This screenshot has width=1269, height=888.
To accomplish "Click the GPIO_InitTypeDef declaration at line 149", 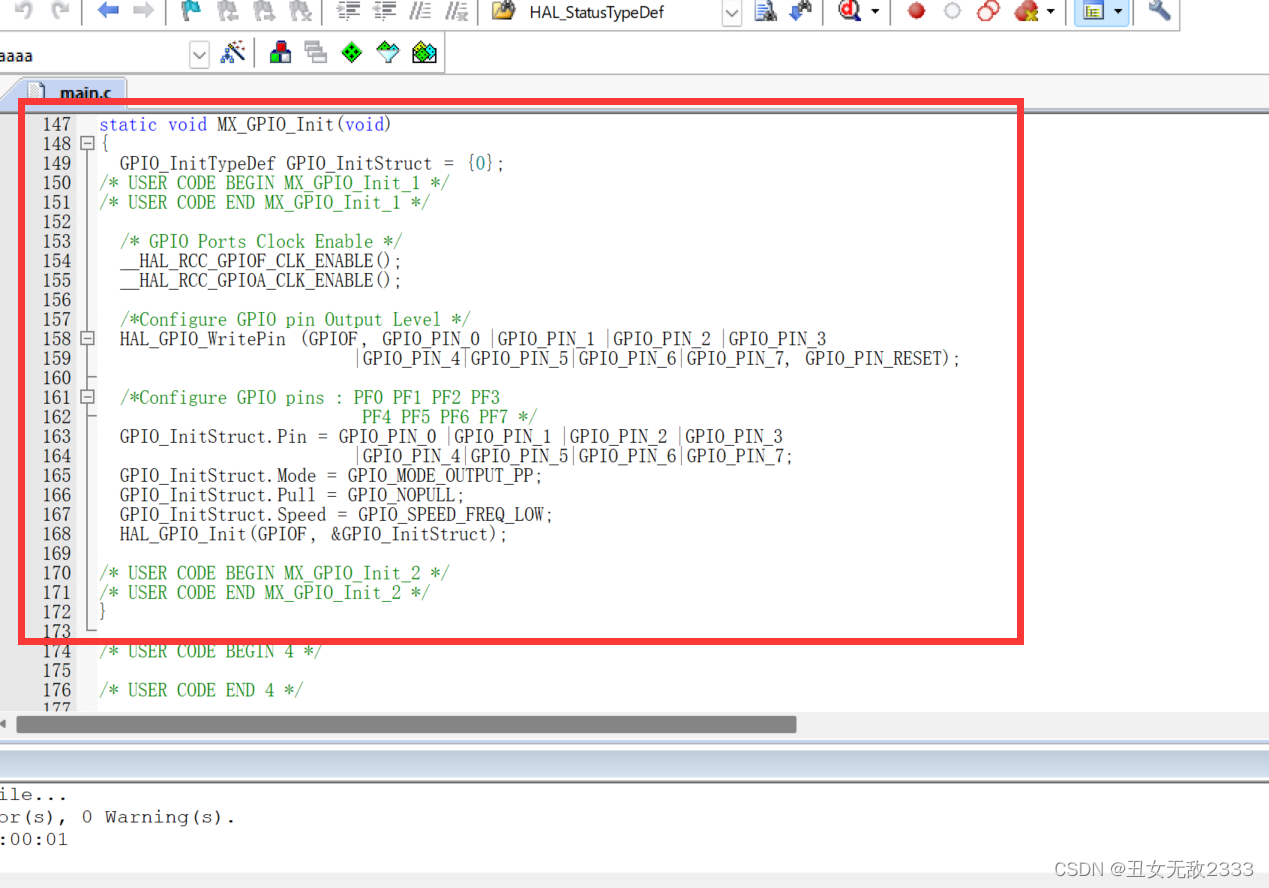I will [x=312, y=164].
